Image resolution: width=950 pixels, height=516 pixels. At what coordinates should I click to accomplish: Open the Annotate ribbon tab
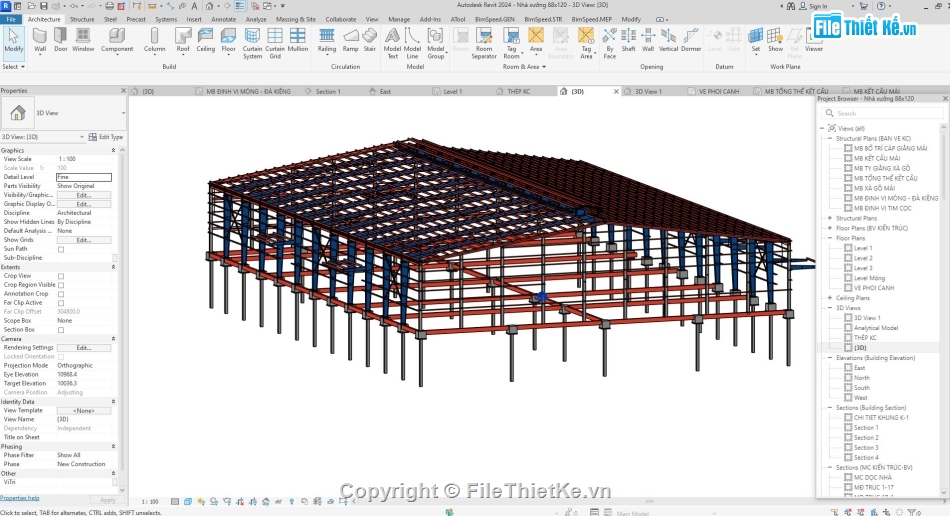224,19
